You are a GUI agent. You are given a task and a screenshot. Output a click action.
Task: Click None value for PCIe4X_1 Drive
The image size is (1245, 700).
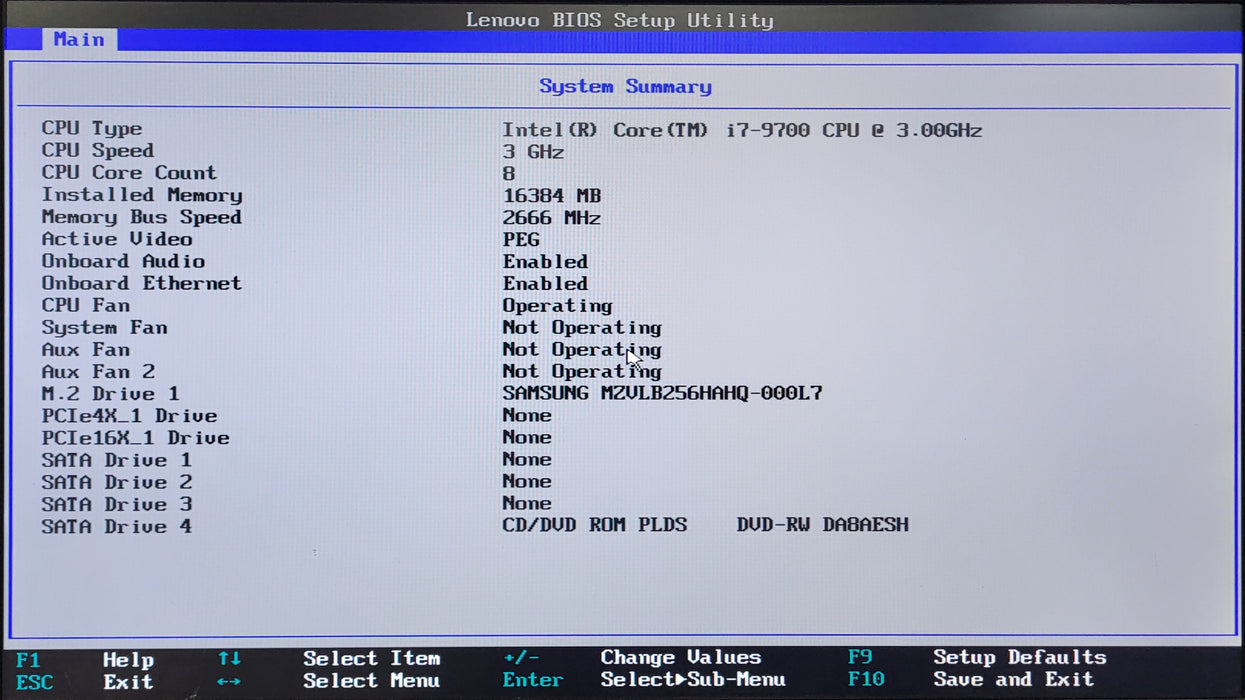(x=527, y=415)
